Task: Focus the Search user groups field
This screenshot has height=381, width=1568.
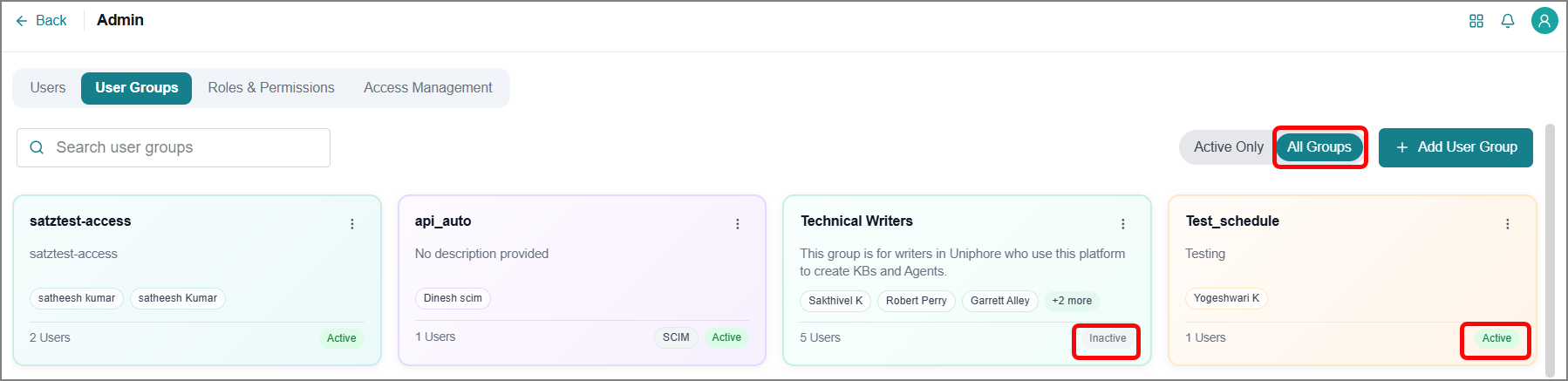Action: click(174, 147)
